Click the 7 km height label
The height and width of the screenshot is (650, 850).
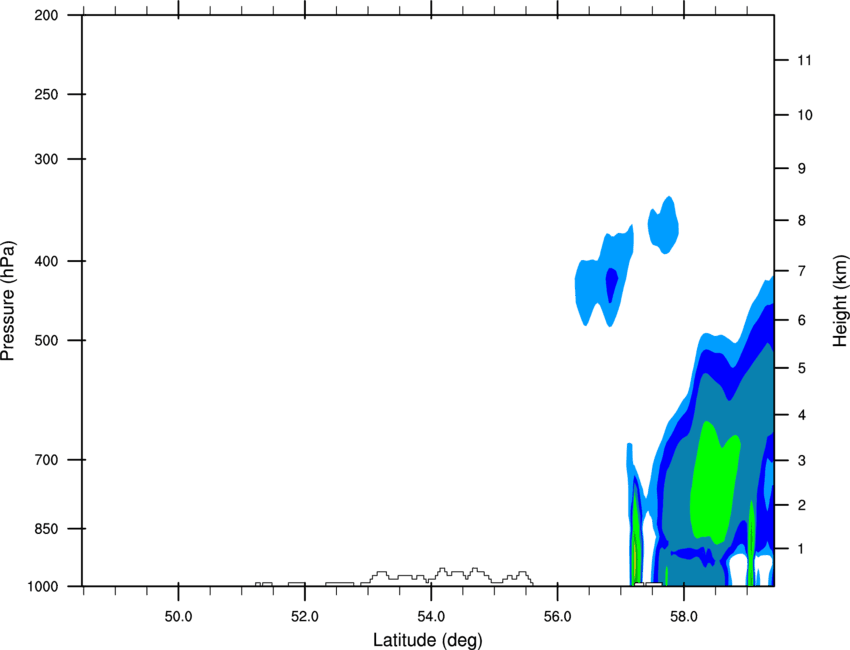coord(802,271)
